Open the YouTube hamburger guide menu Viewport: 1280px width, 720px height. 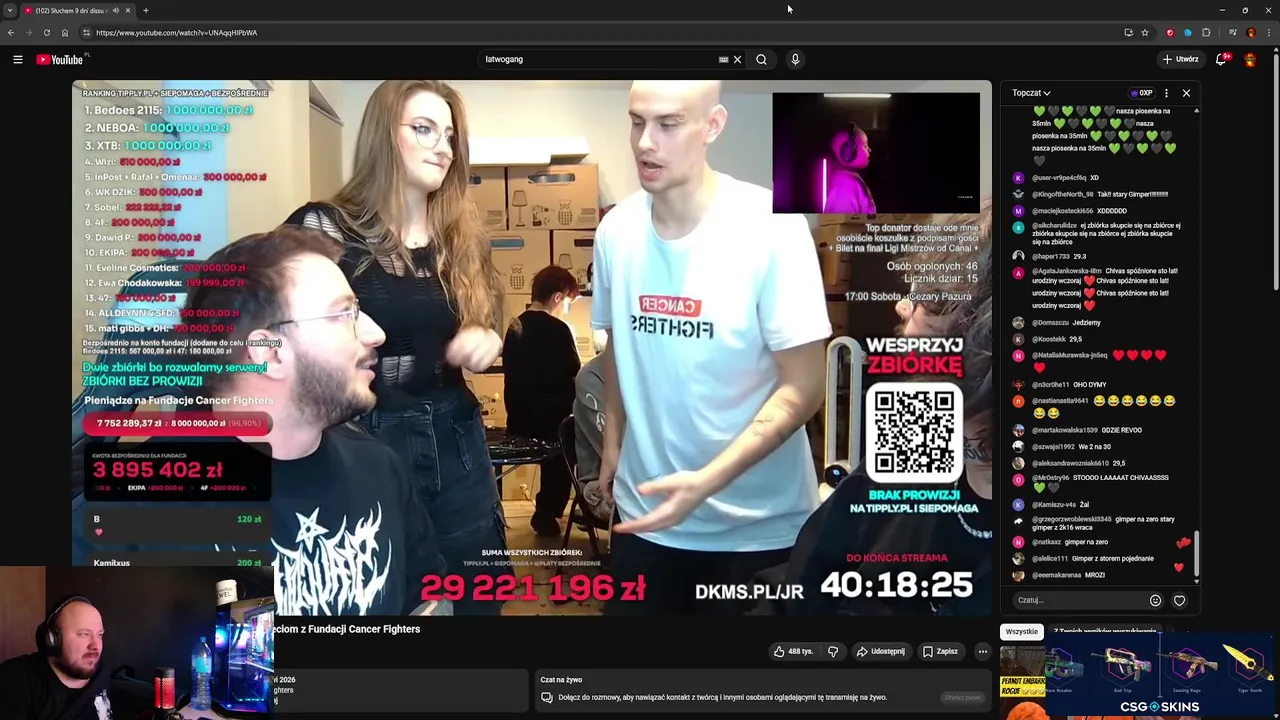18,59
